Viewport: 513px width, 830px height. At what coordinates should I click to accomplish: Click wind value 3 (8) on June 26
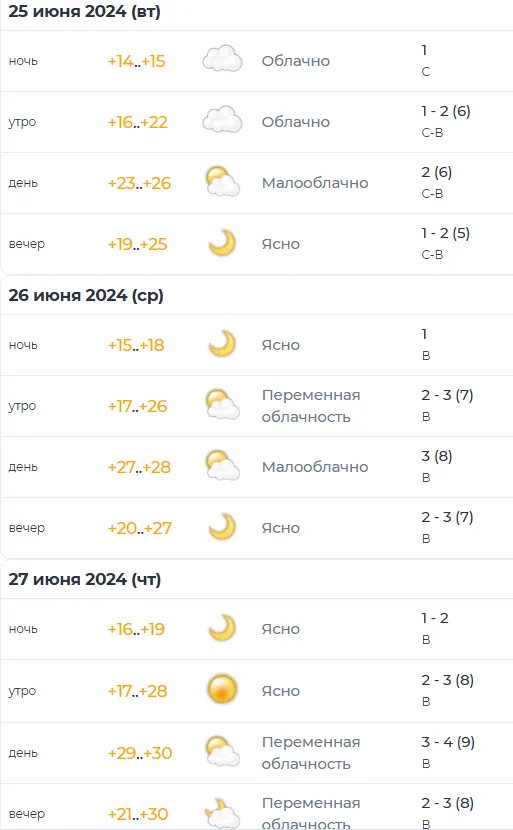coord(437,456)
